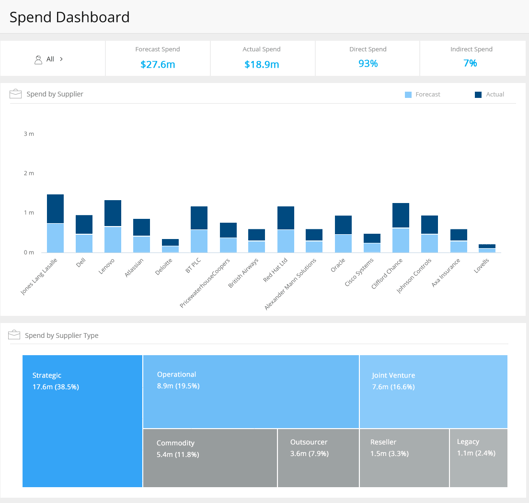Click the user profile icon beside All

tap(38, 60)
